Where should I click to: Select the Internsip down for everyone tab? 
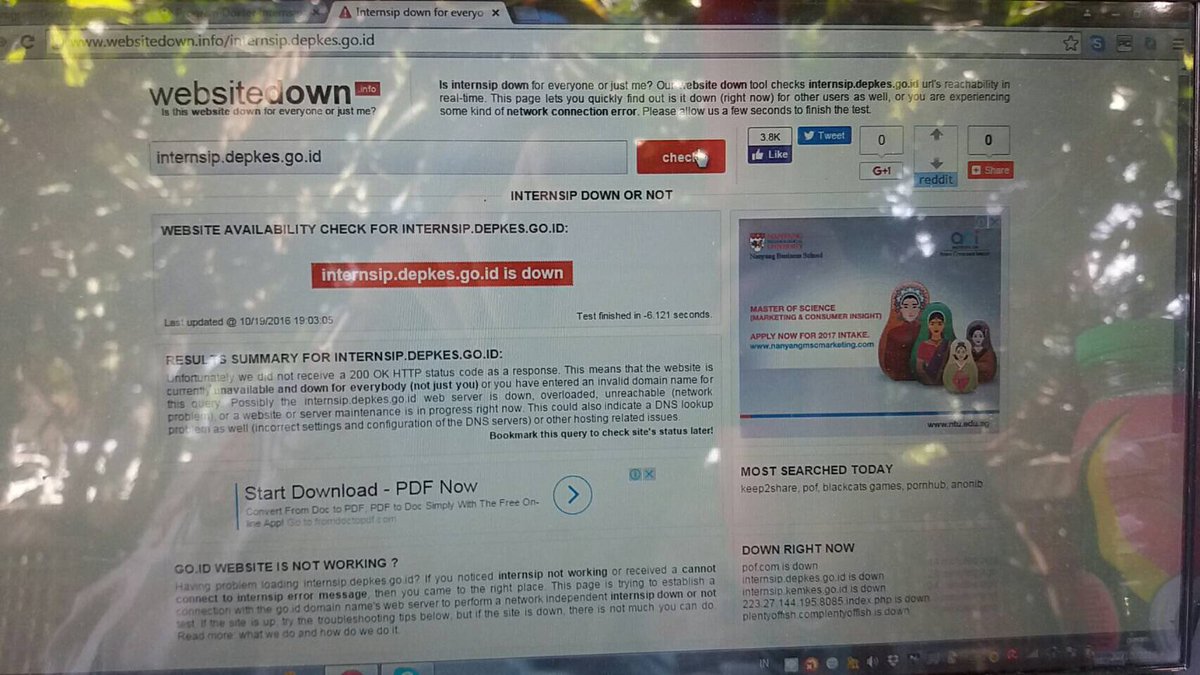click(x=420, y=13)
